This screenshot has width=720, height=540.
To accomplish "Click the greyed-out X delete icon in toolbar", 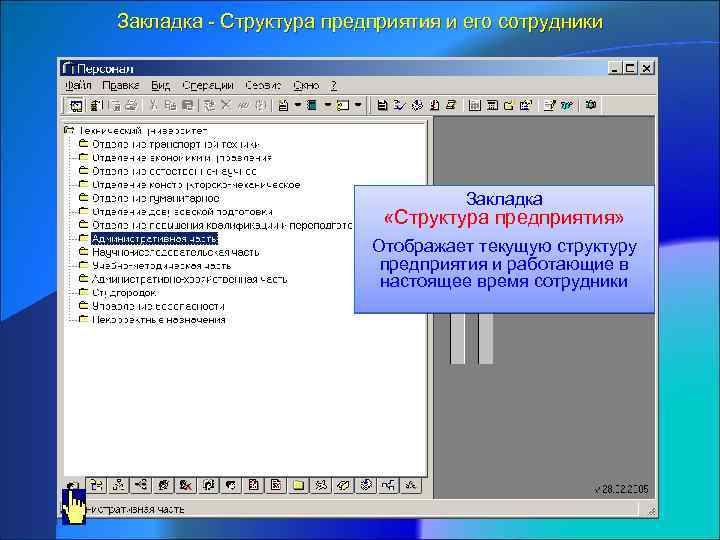I will tap(225, 105).
